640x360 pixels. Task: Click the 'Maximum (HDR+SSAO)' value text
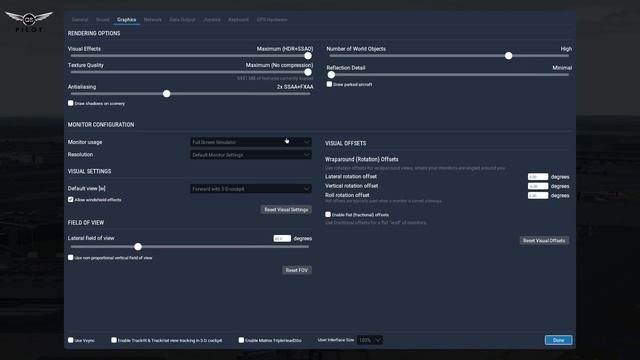(x=285, y=49)
